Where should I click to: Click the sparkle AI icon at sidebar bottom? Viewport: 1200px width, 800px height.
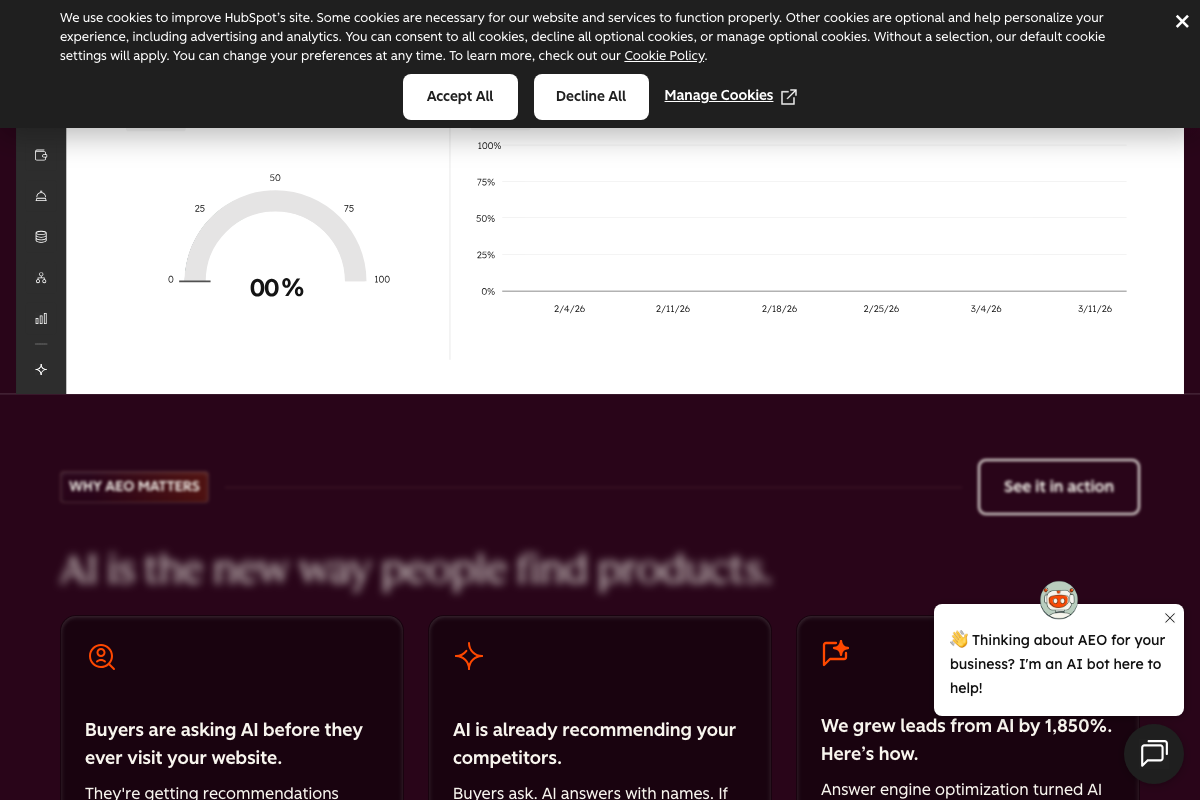tap(41, 369)
